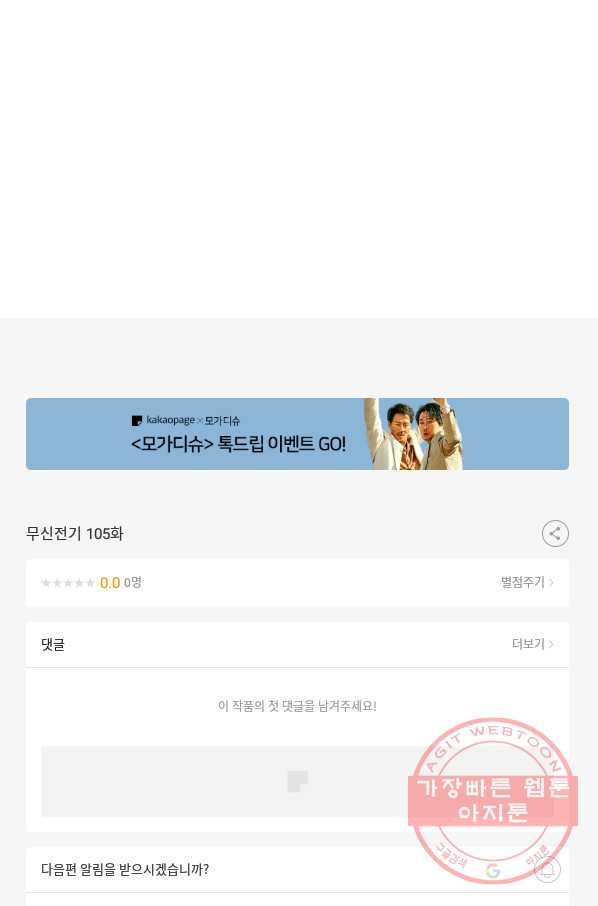Click the 가장빠른 웹툰 아지툰 watermark label

[x=493, y=800]
